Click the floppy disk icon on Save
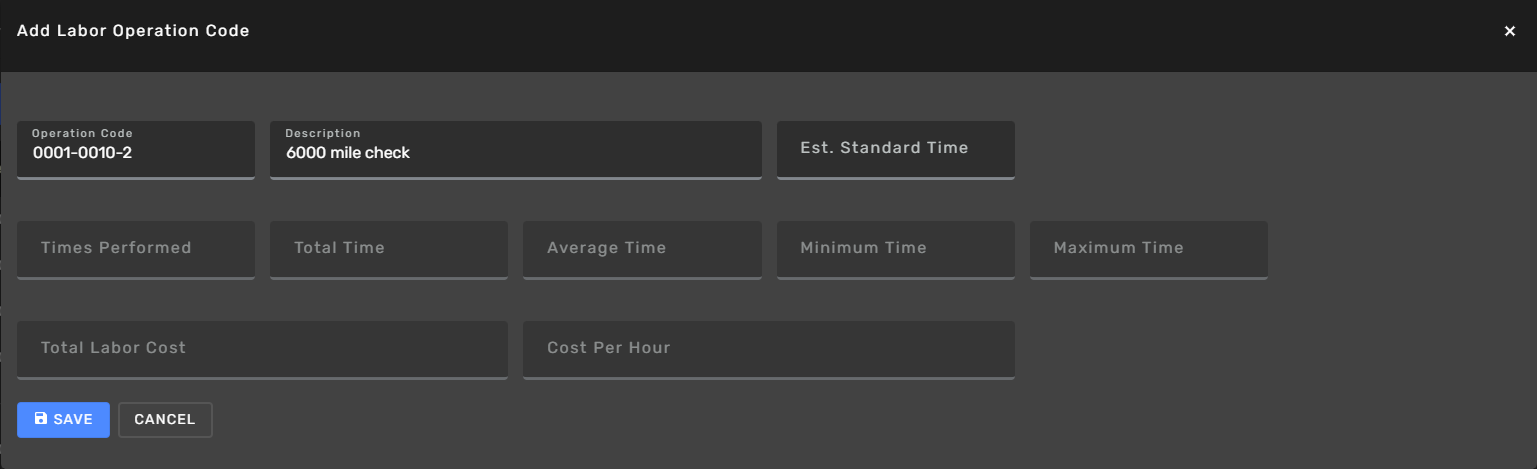This screenshot has width=1537, height=469. tap(40, 419)
